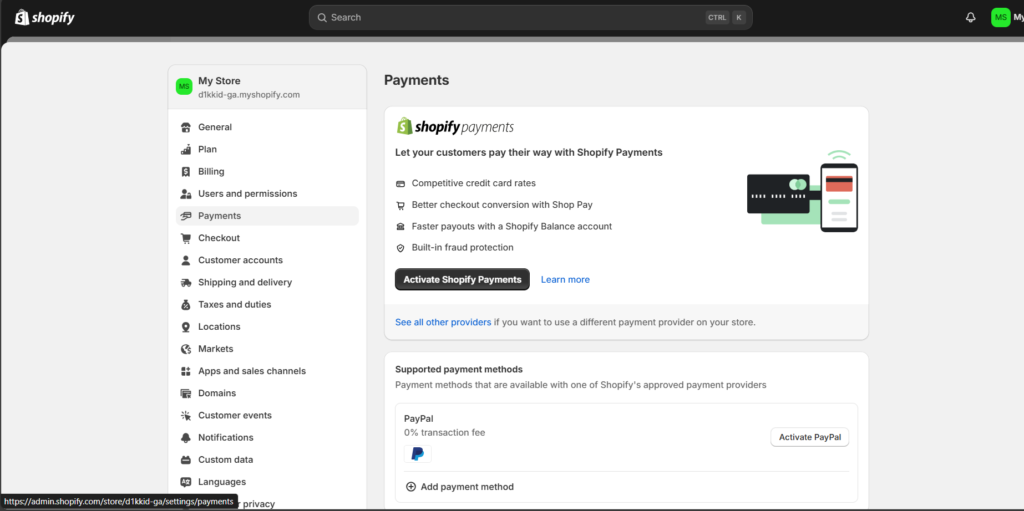Open General settings
Image resolution: width=1024 pixels, height=511 pixels.
coord(267,127)
